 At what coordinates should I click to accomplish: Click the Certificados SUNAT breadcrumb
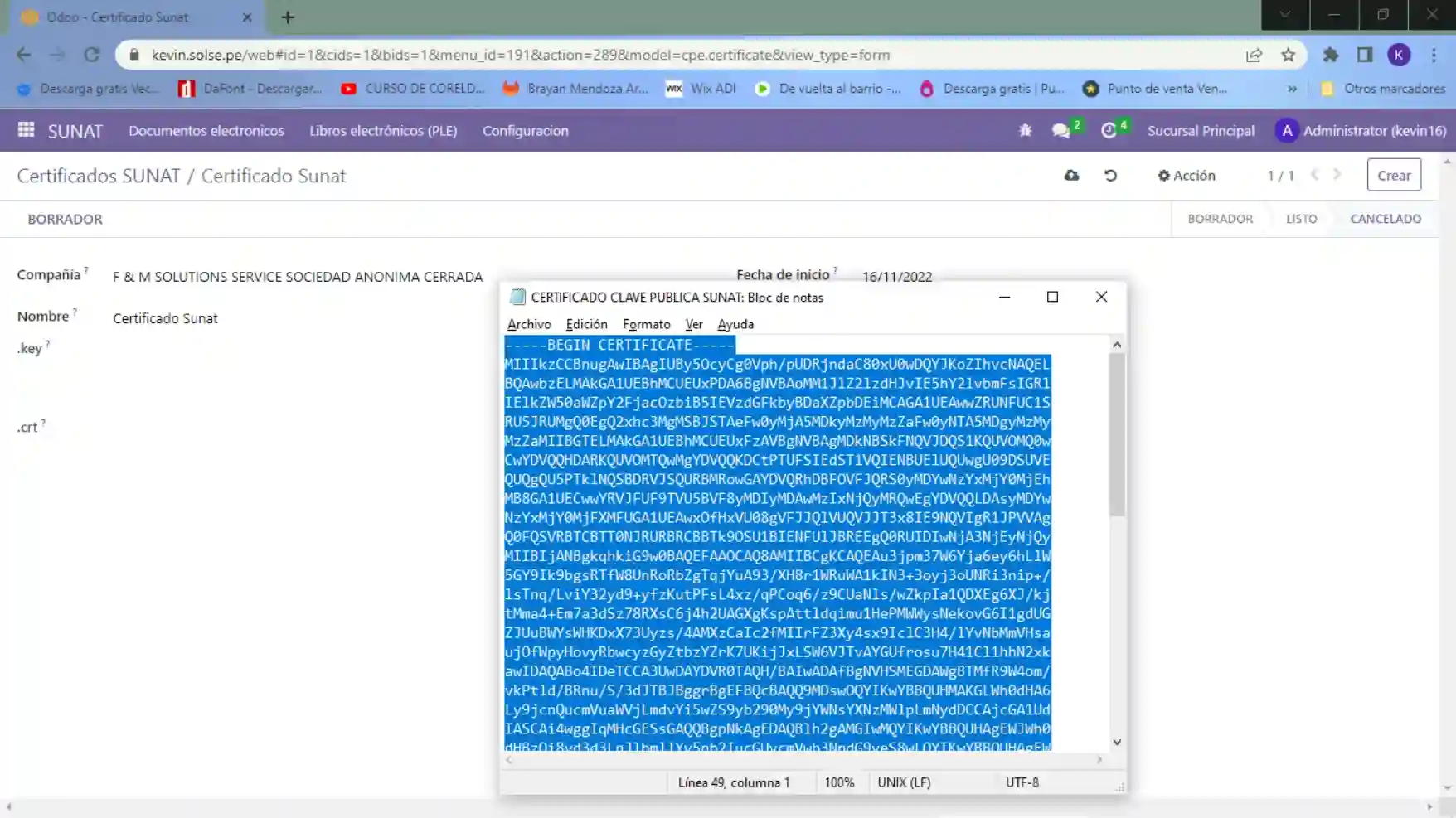pyautogui.click(x=98, y=176)
